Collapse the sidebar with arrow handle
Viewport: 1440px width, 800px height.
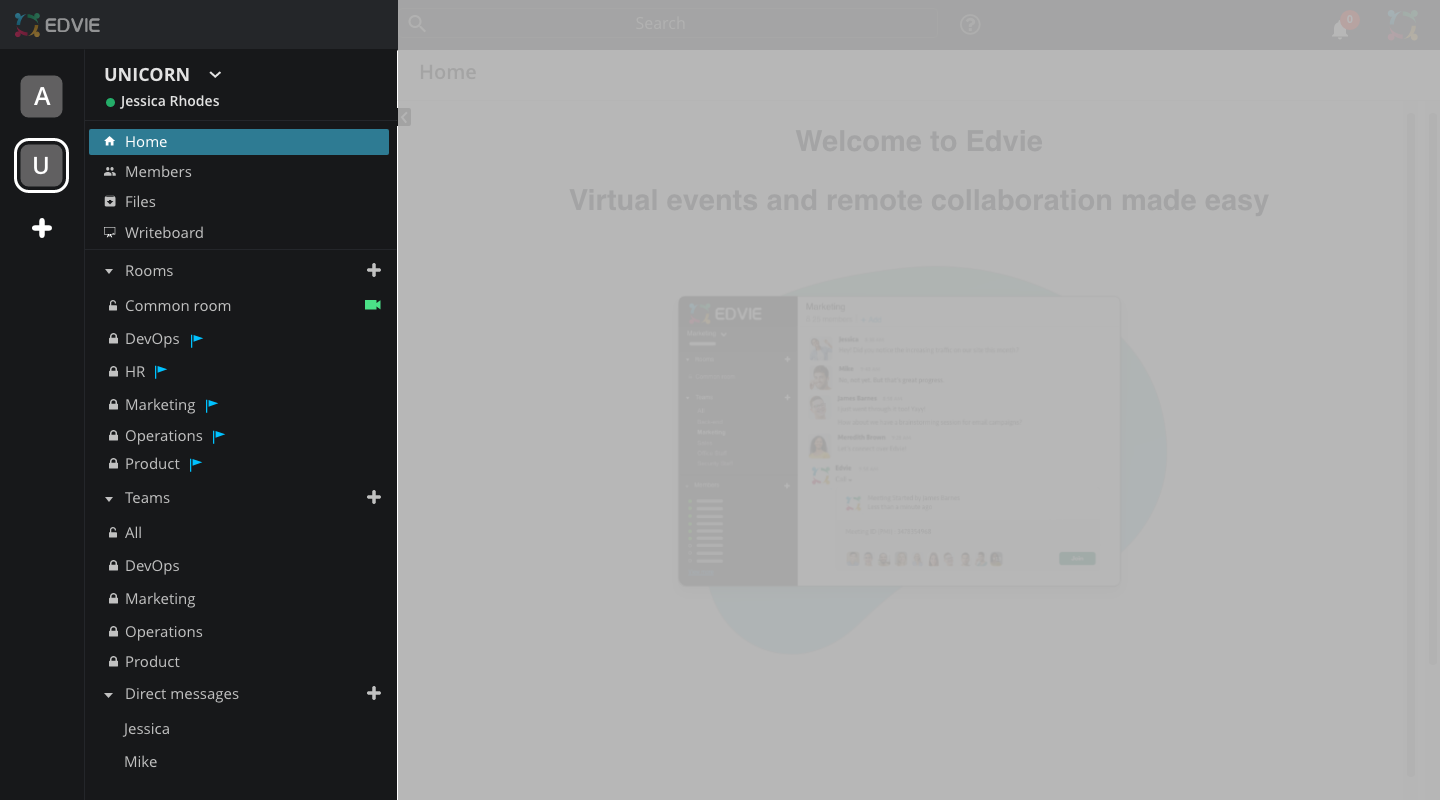coord(404,117)
